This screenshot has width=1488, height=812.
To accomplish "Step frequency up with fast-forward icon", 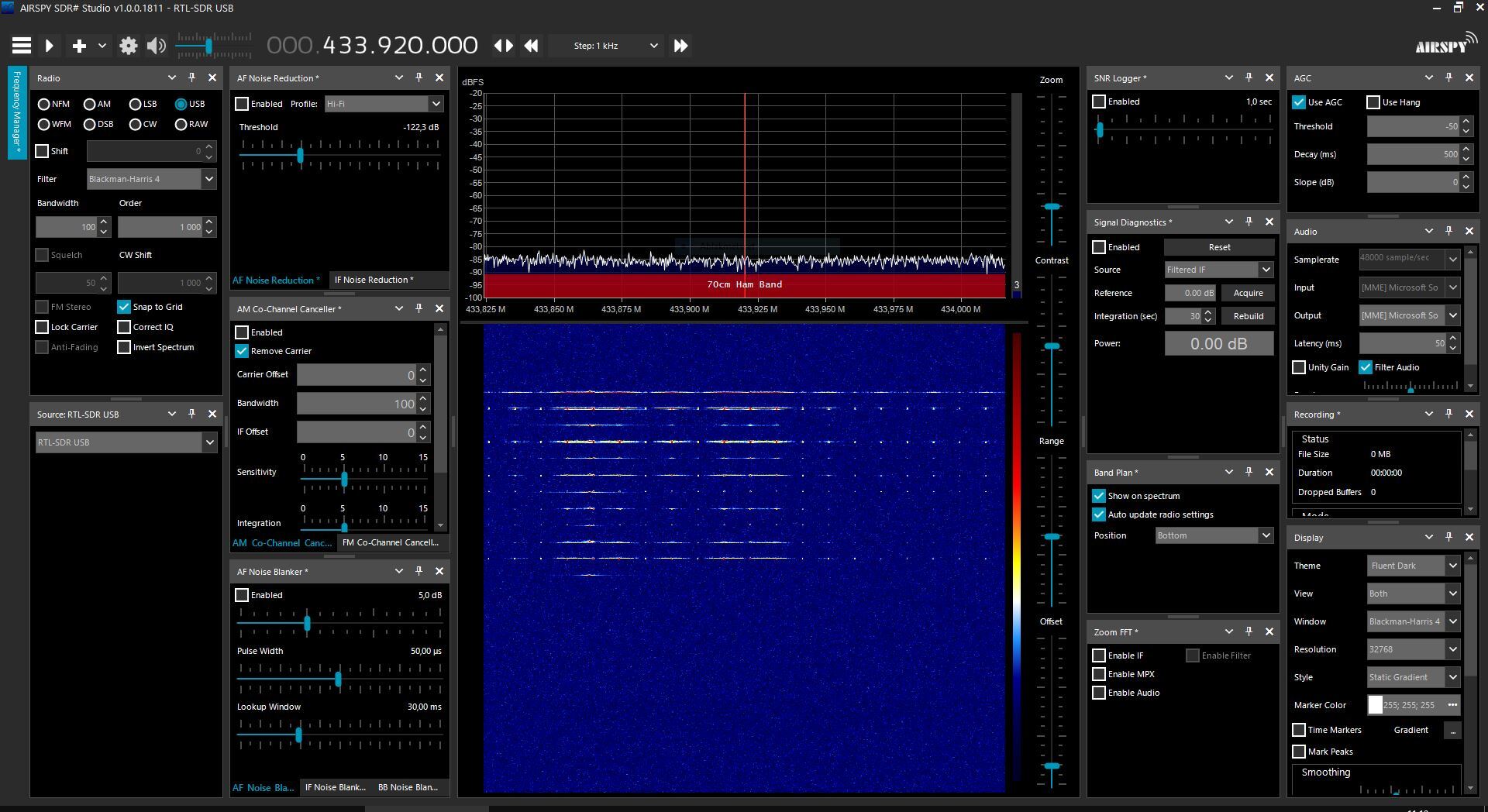I will click(680, 46).
